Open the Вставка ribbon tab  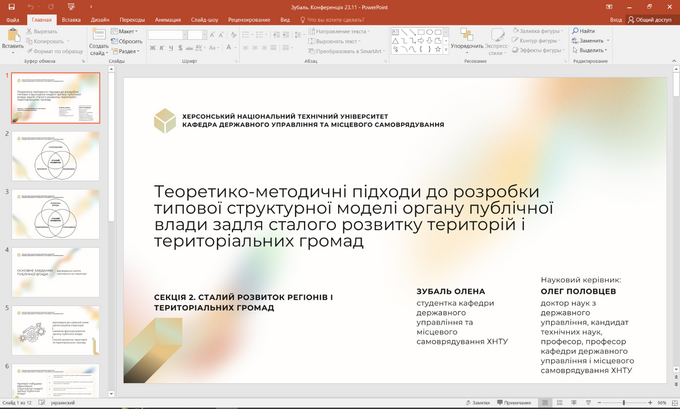point(70,19)
